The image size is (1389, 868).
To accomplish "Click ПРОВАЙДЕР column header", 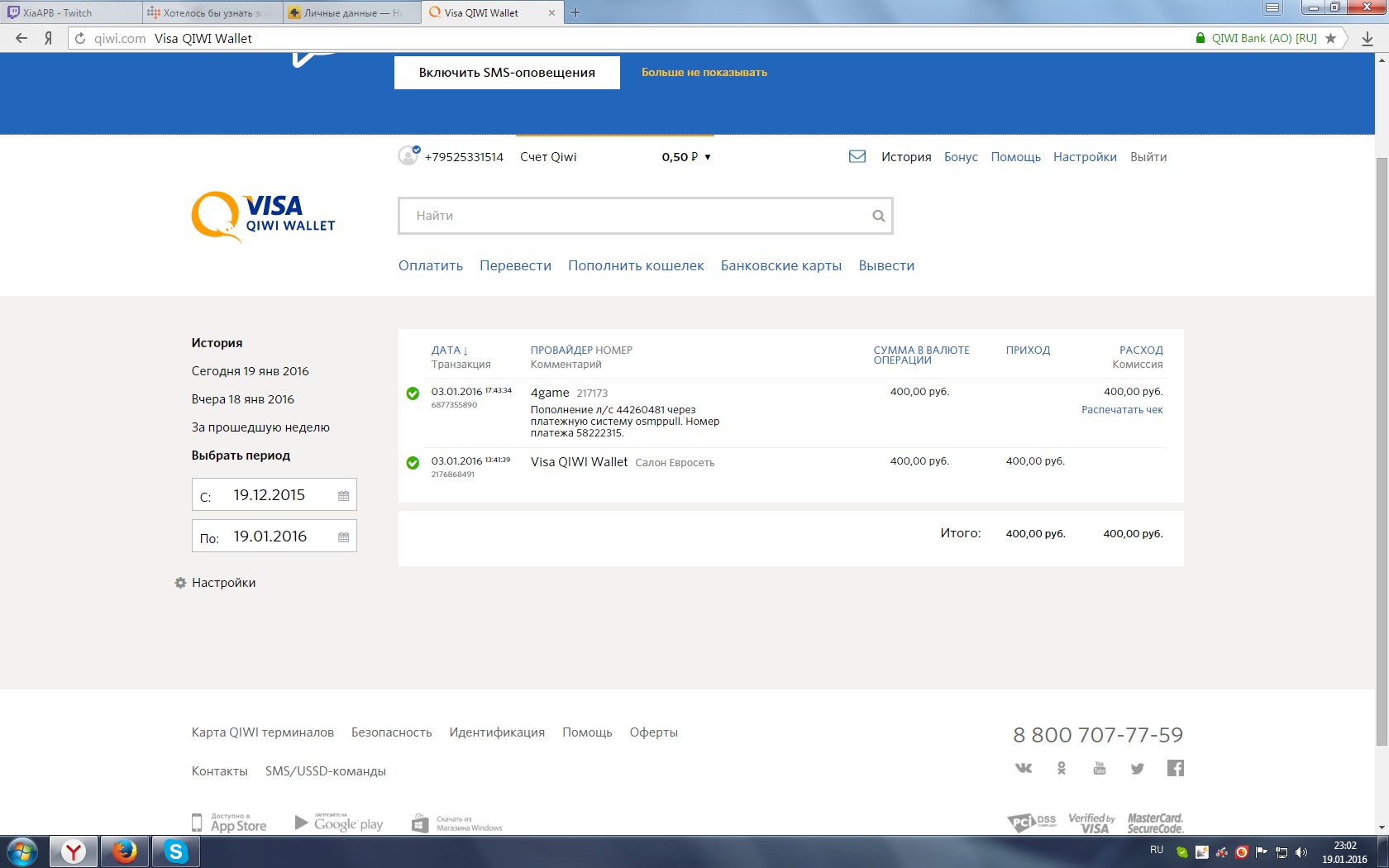I will click(x=561, y=351).
